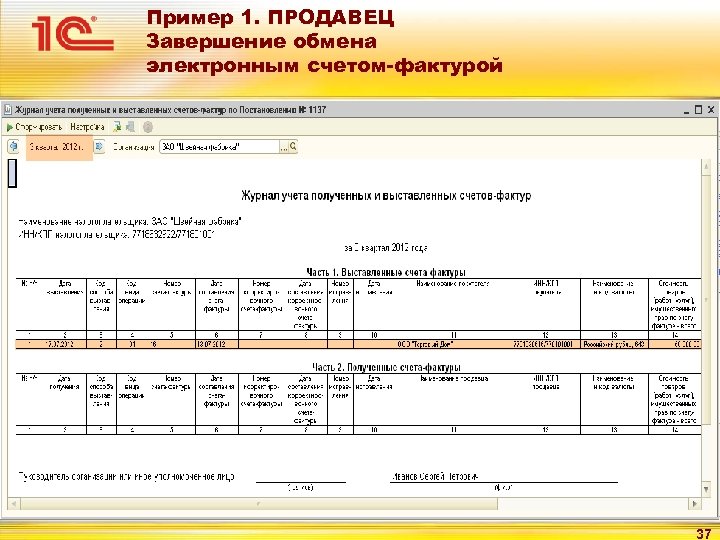
Task: Click the period line 'за 3 квартал 2012 года'
Action: (x=386, y=248)
